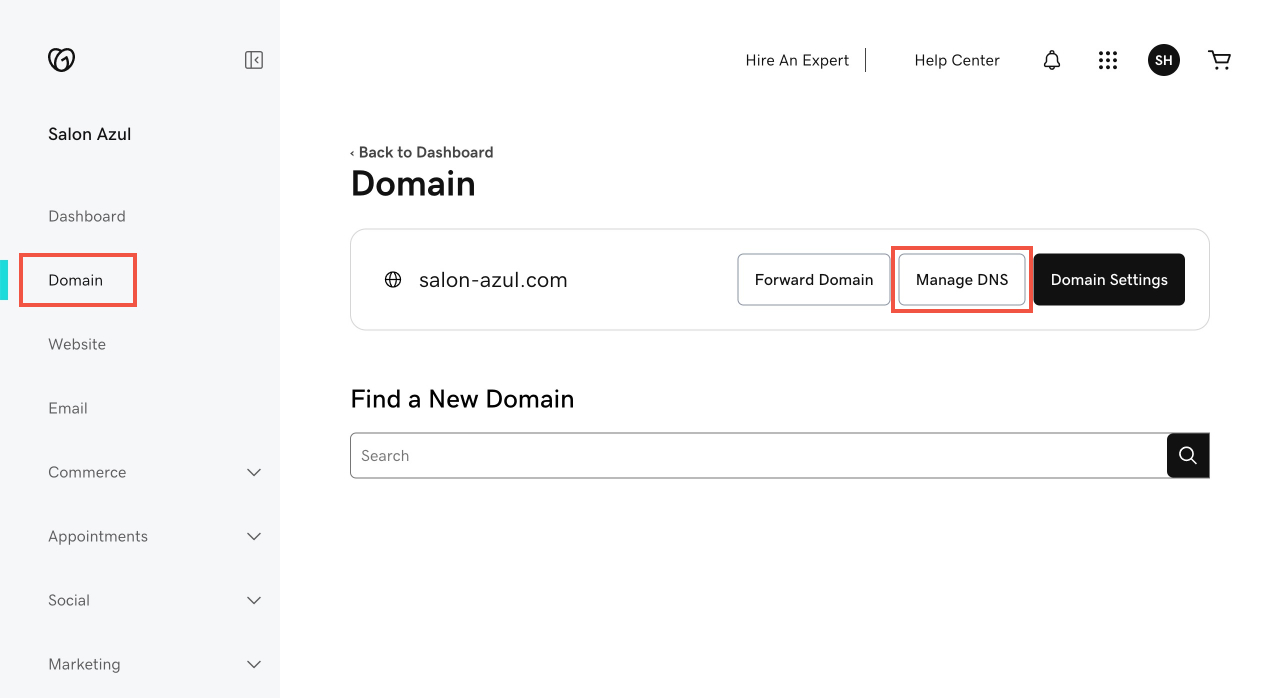Open the apps grid menu

point(1107,60)
